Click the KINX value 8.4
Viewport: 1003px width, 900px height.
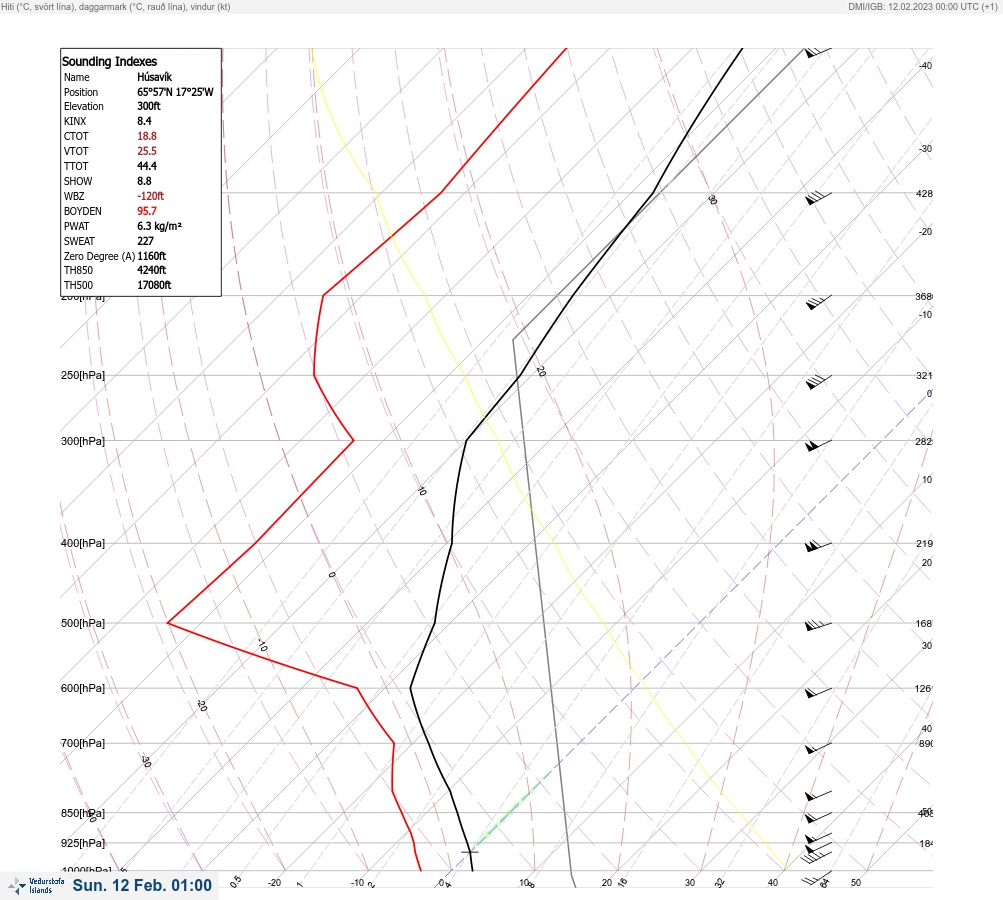pos(144,121)
